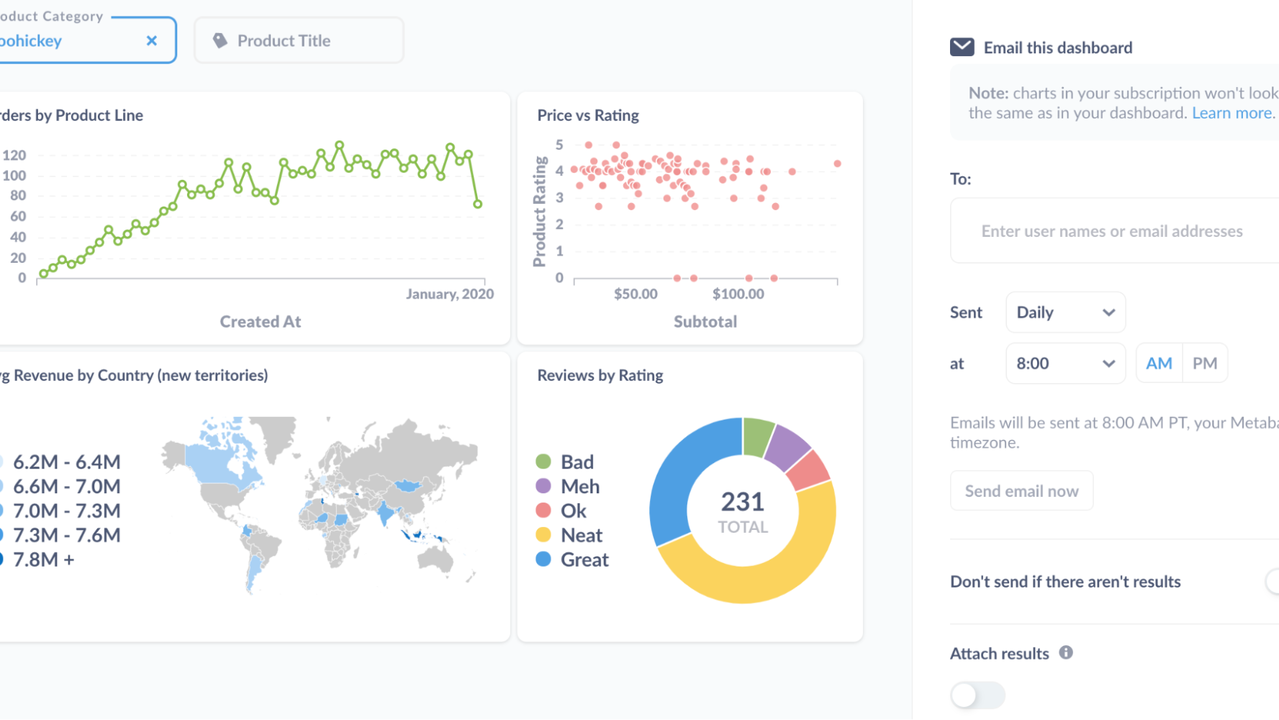The image size is (1279, 720).
Task: Open the Daily frequency dropdown
Action: [1065, 312]
